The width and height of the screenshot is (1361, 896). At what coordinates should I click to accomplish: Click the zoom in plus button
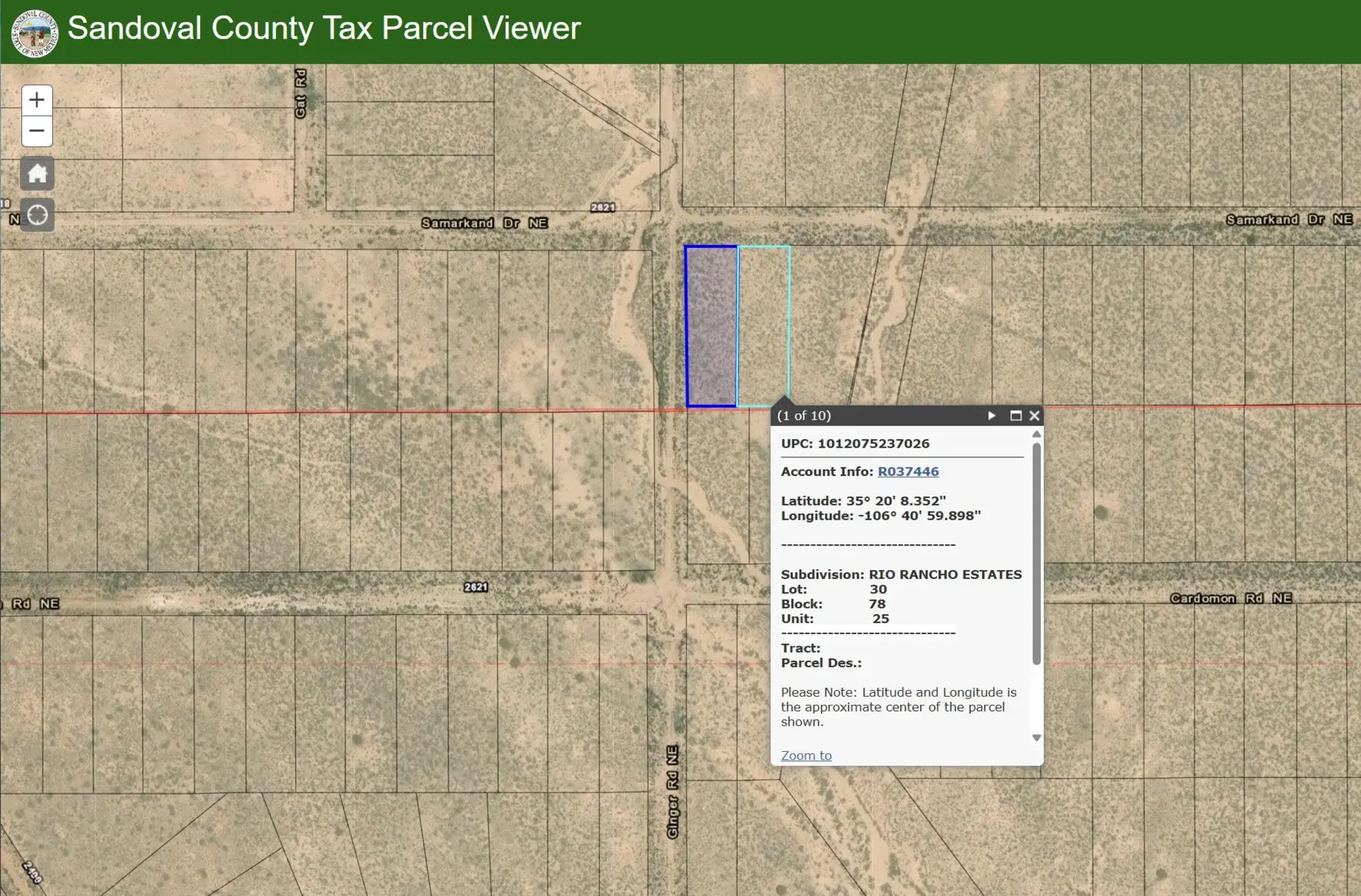pyautogui.click(x=37, y=100)
